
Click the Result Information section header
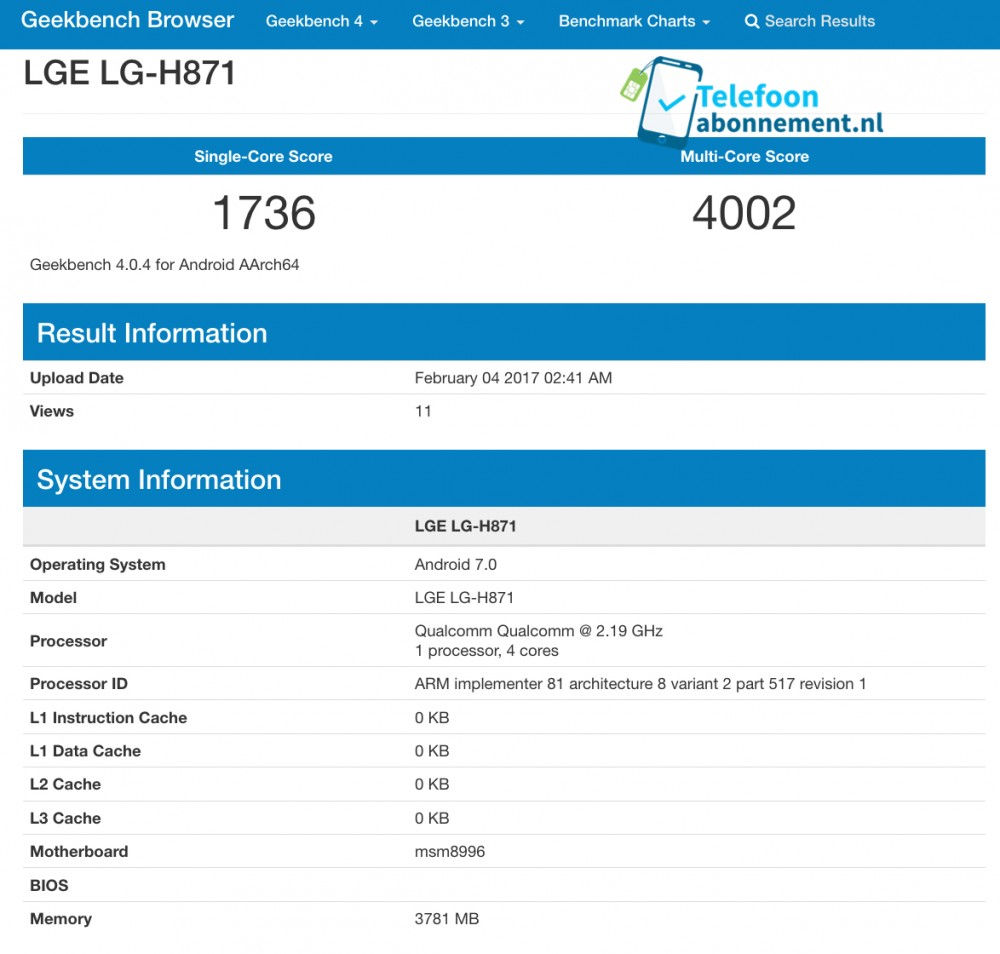pos(152,332)
